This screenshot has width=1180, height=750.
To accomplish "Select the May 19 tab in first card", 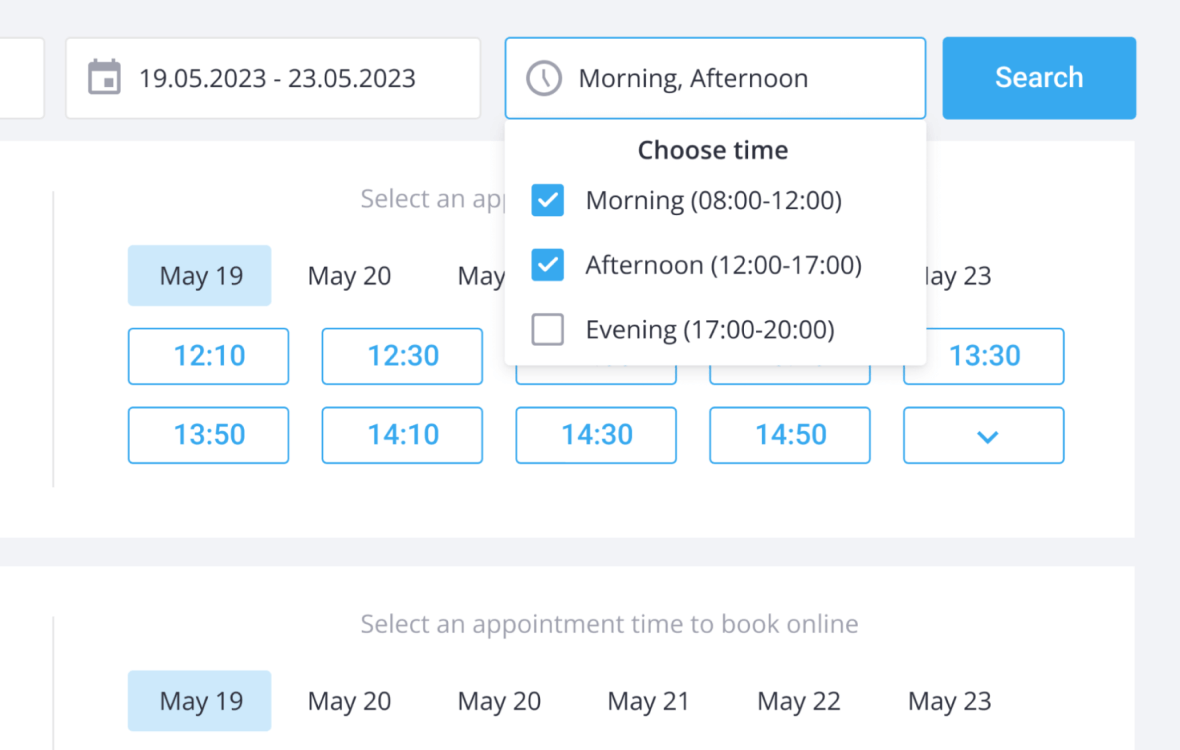I will click(x=199, y=275).
